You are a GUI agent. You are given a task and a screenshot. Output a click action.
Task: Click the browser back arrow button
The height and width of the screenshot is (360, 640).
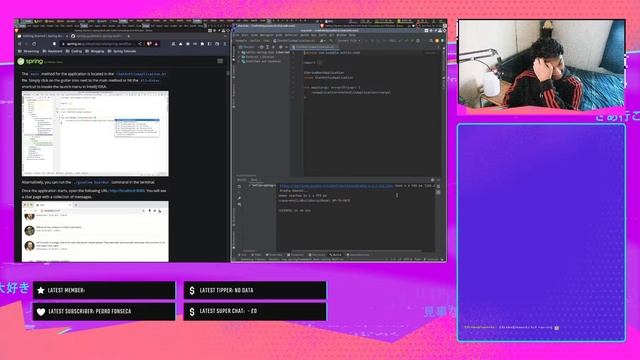20,44
